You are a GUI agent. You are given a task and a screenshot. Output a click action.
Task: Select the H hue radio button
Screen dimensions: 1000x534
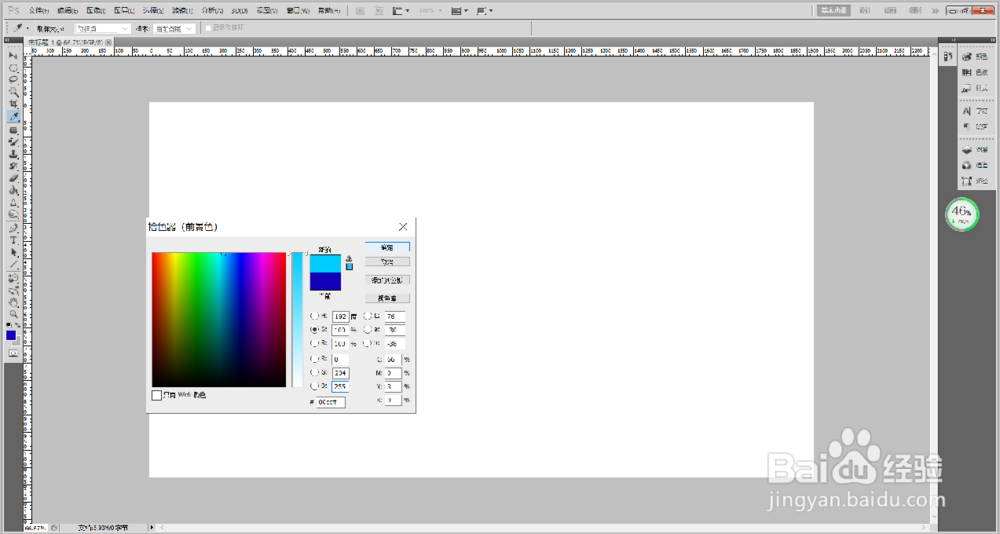click(314, 316)
